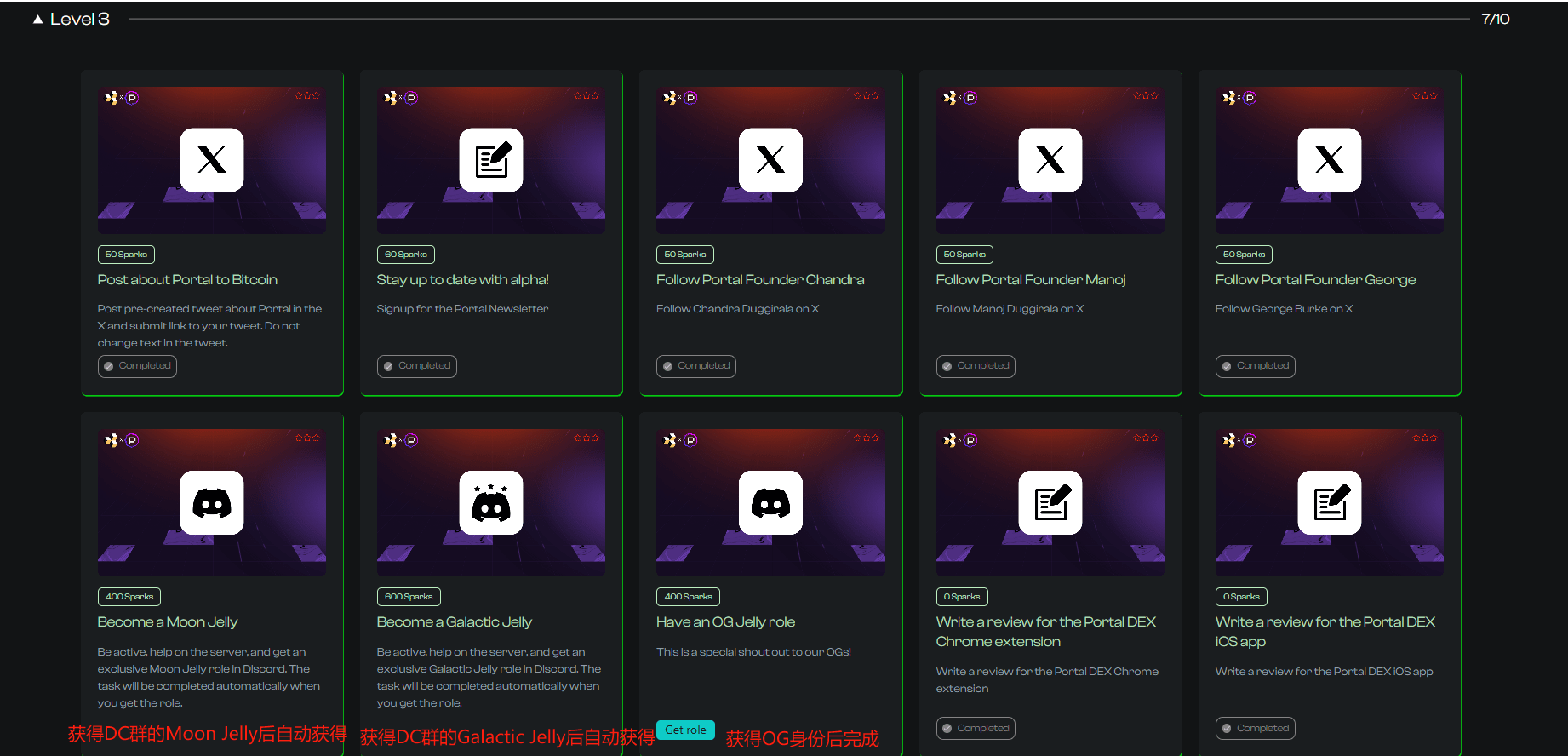The width and height of the screenshot is (1568, 756).
Task: Click 'Follow George Burke on X' description
Action: pos(1285,309)
